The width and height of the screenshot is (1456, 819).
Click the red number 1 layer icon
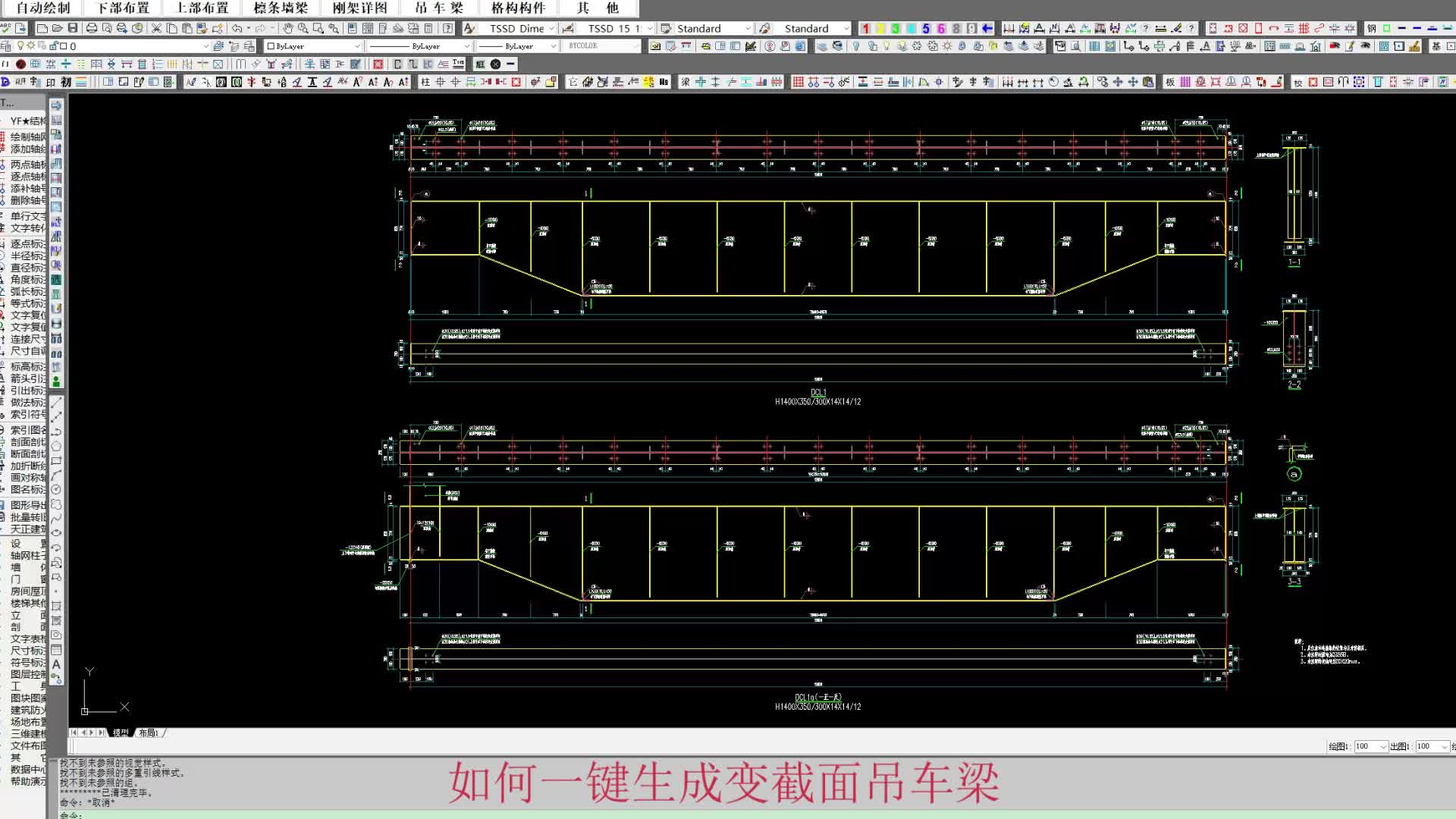tap(865, 28)
